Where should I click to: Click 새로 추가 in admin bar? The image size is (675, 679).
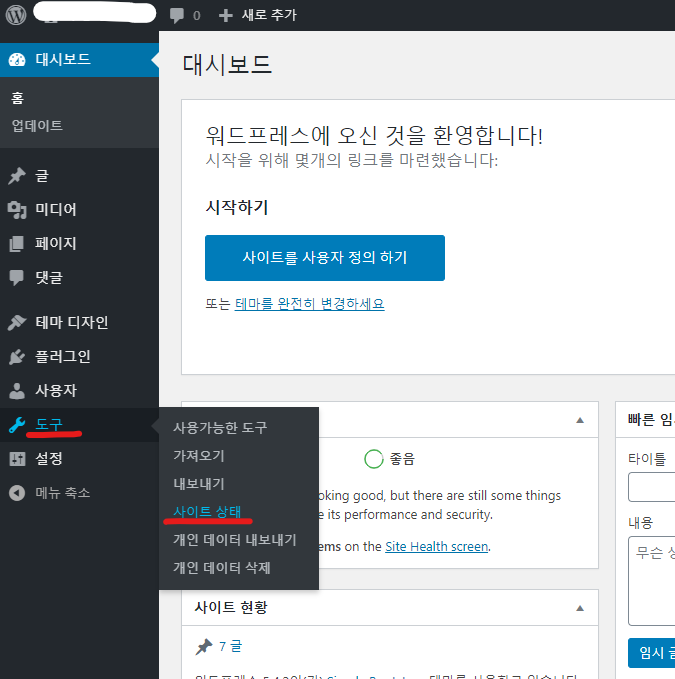269,15
